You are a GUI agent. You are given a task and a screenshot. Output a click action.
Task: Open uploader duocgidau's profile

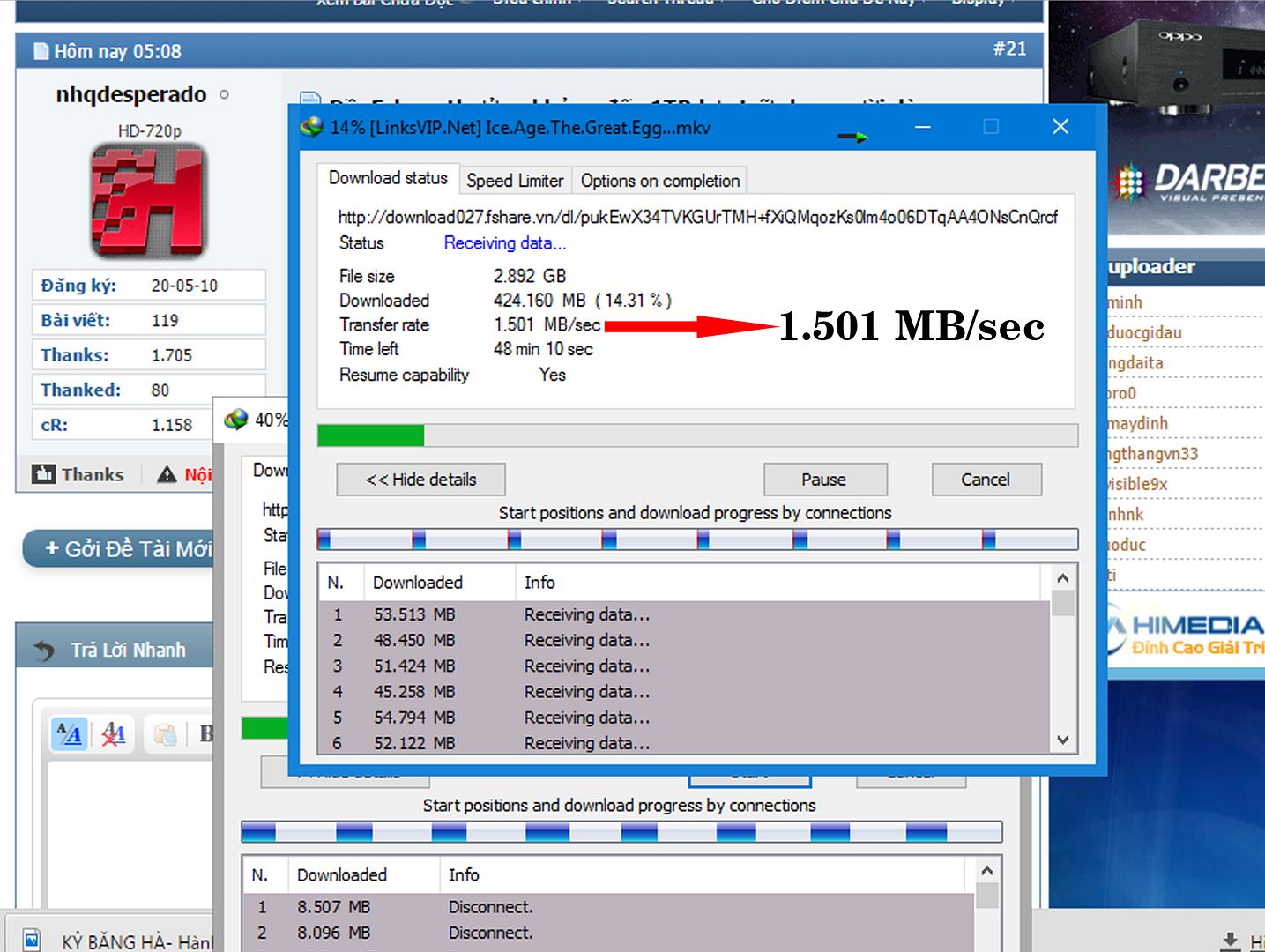1144,332
